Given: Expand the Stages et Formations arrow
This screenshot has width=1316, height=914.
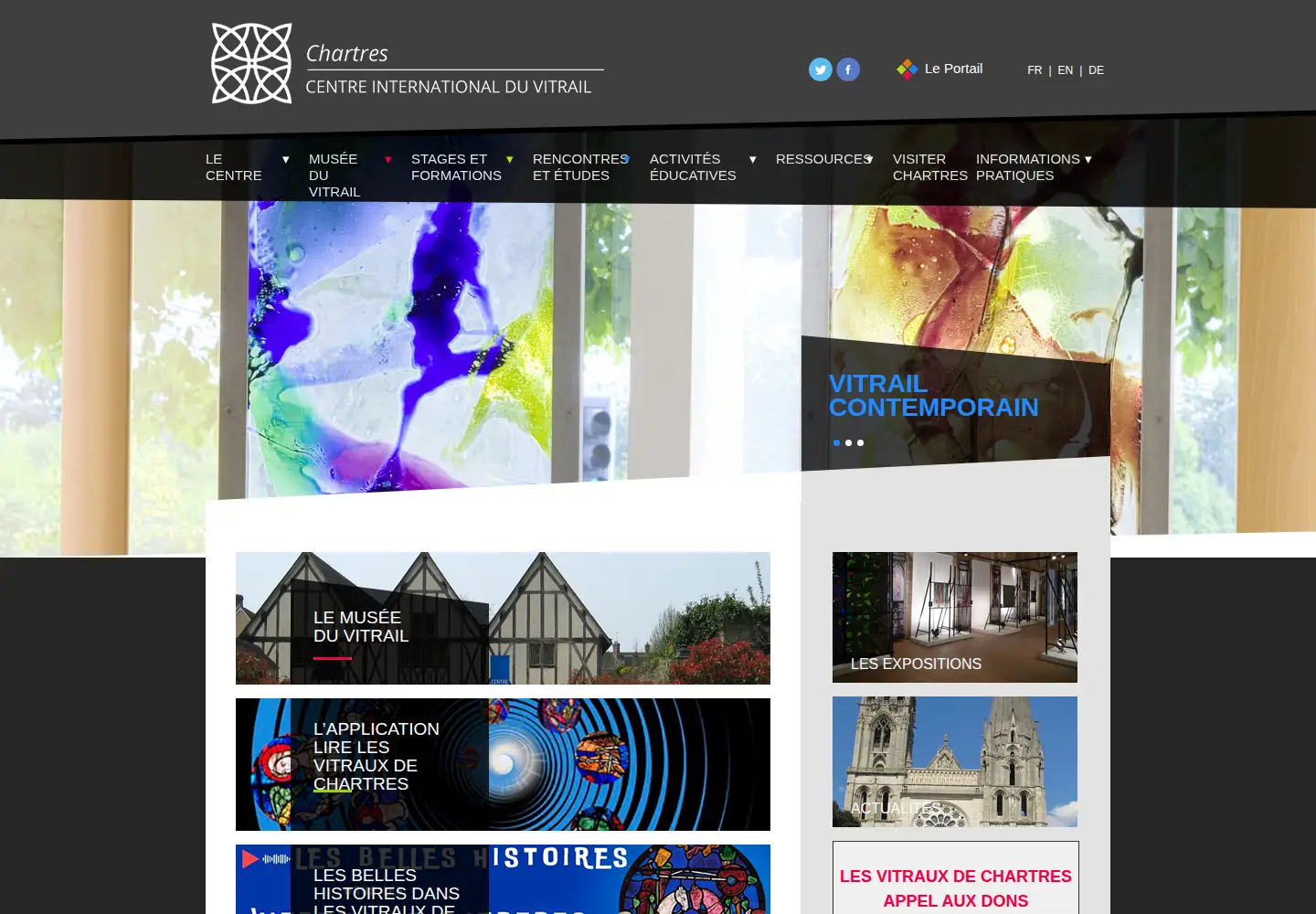Looking at the screenshot, I should click(510, 160).
